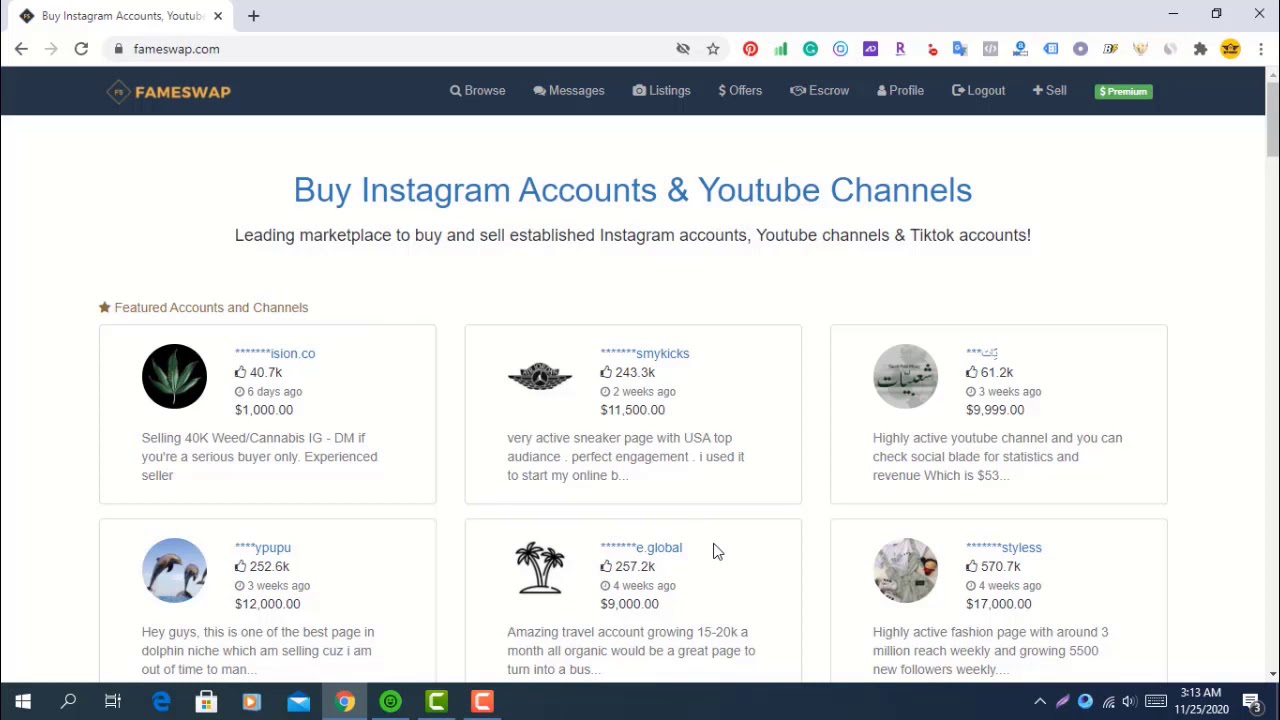This screenshot has height=720, width=1280.
Task: Launch Microsoft Edge from taskbar
Action: [x=160, y=702]
